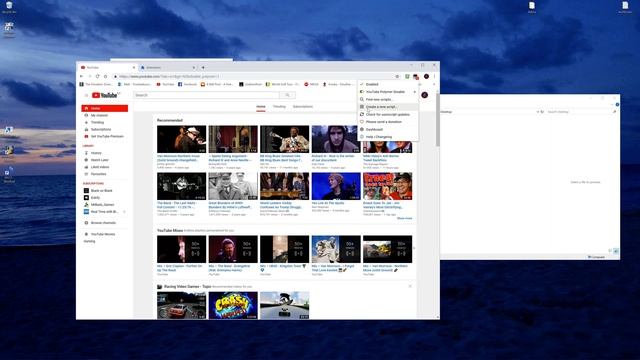Open a new Chrome tab
Screen dimensions: 640x360
203,67
